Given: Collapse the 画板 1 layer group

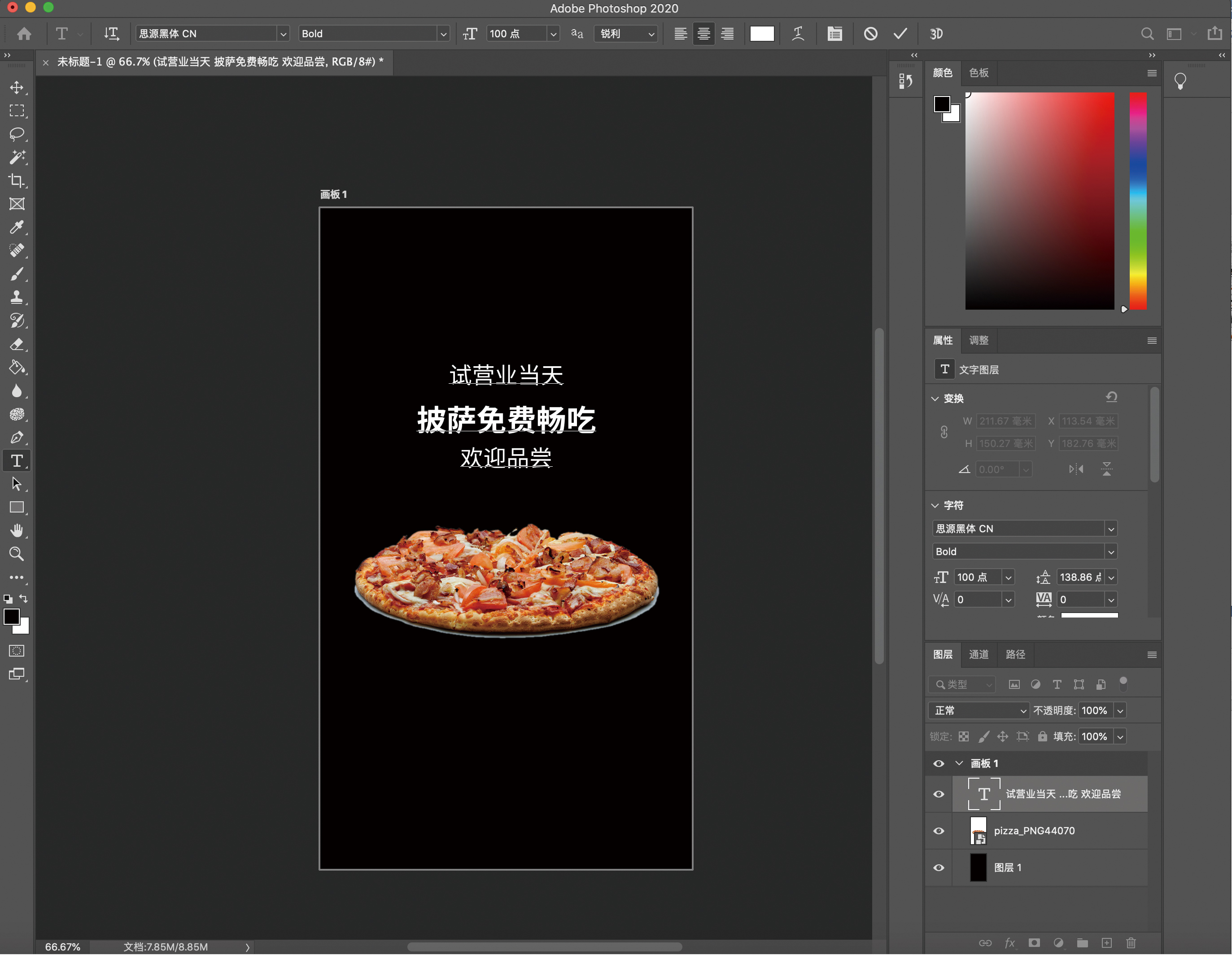Looking at the screenshot, I should [959, 763].
